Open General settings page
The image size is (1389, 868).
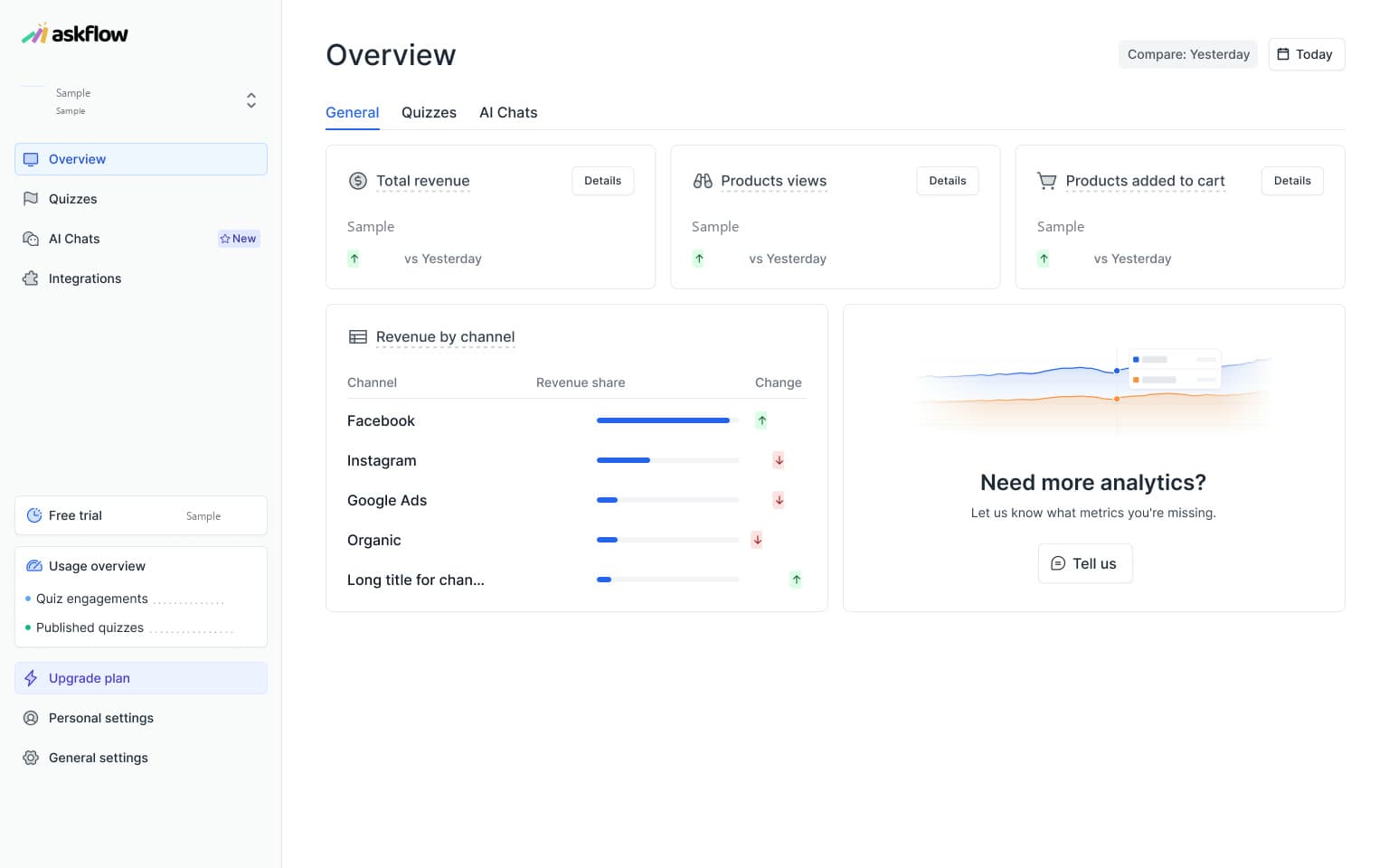point(141,758)
